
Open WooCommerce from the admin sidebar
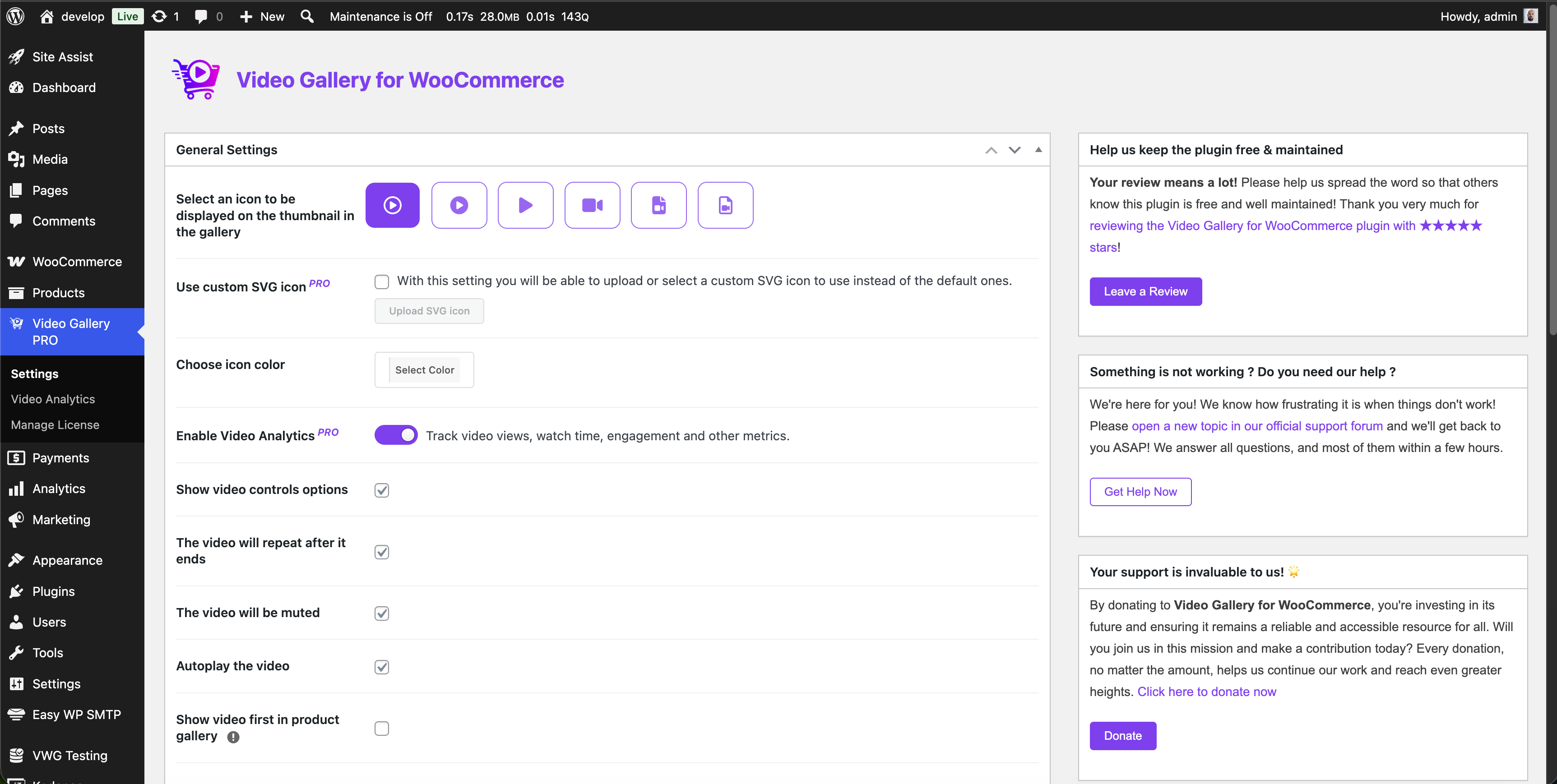coord(76,262)
